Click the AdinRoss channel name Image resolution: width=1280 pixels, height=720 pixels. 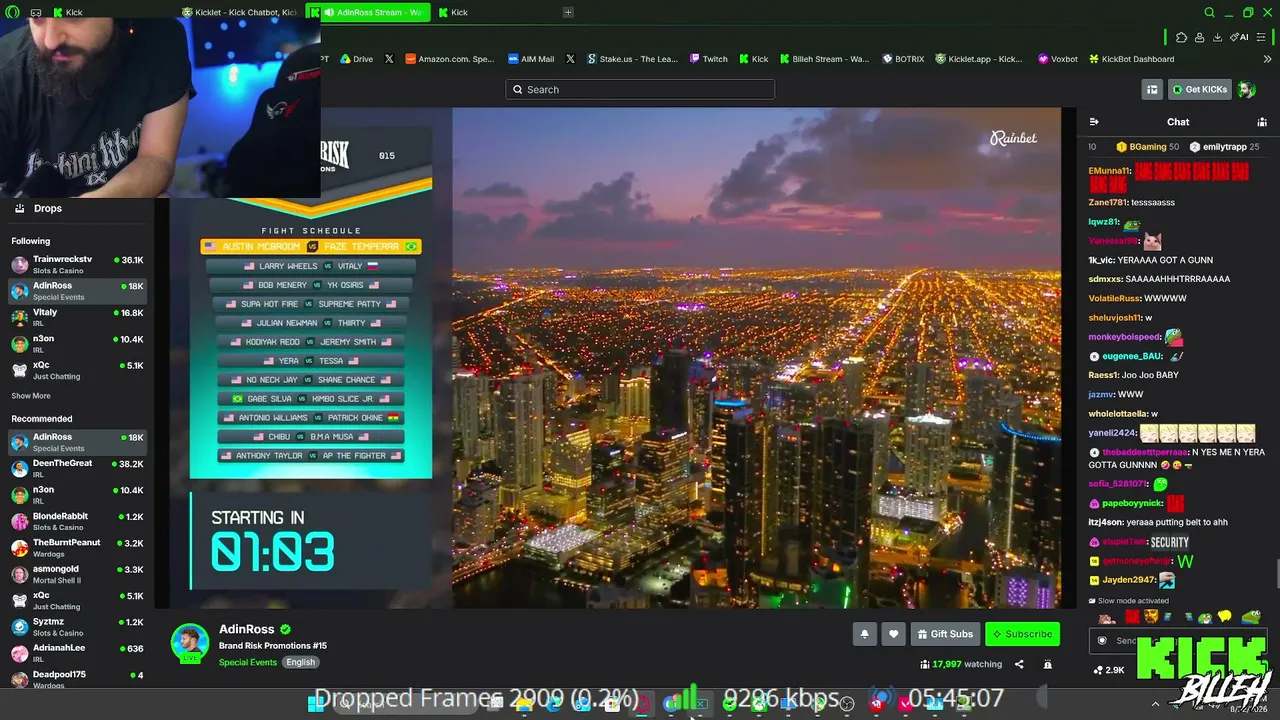pos(246,629)
